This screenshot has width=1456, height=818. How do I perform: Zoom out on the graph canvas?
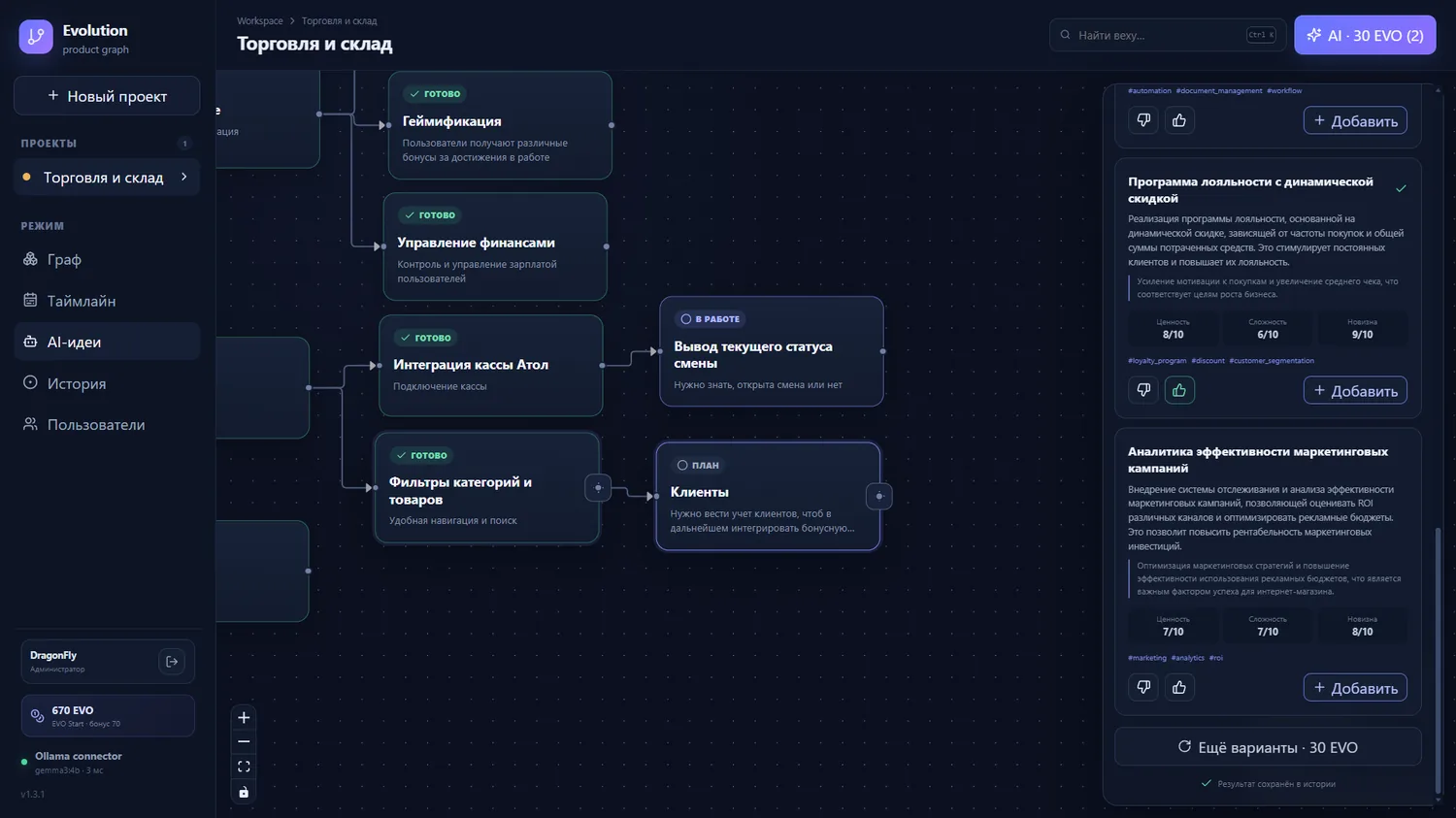244,742
